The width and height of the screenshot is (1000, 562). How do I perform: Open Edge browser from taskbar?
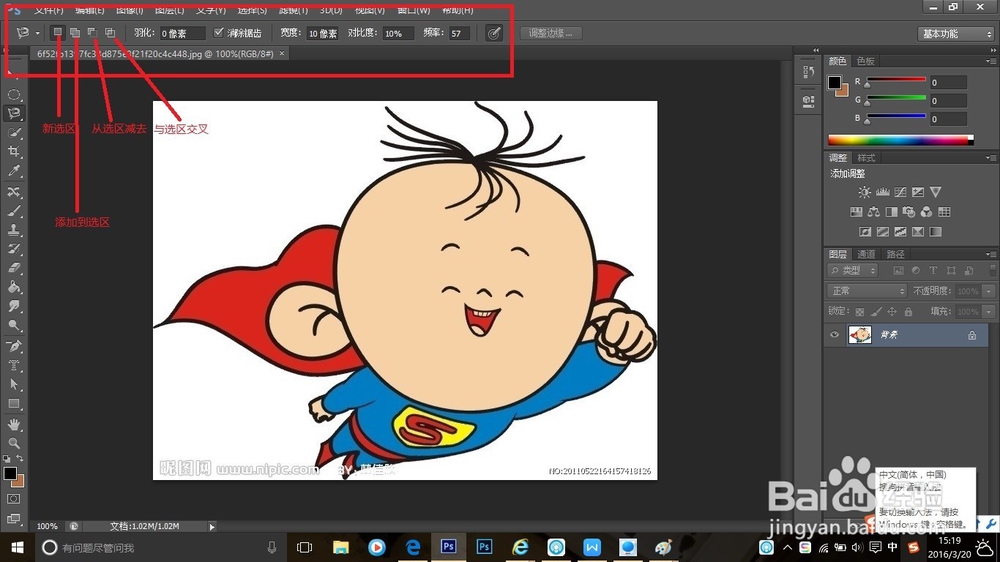[x=413, y=547]
